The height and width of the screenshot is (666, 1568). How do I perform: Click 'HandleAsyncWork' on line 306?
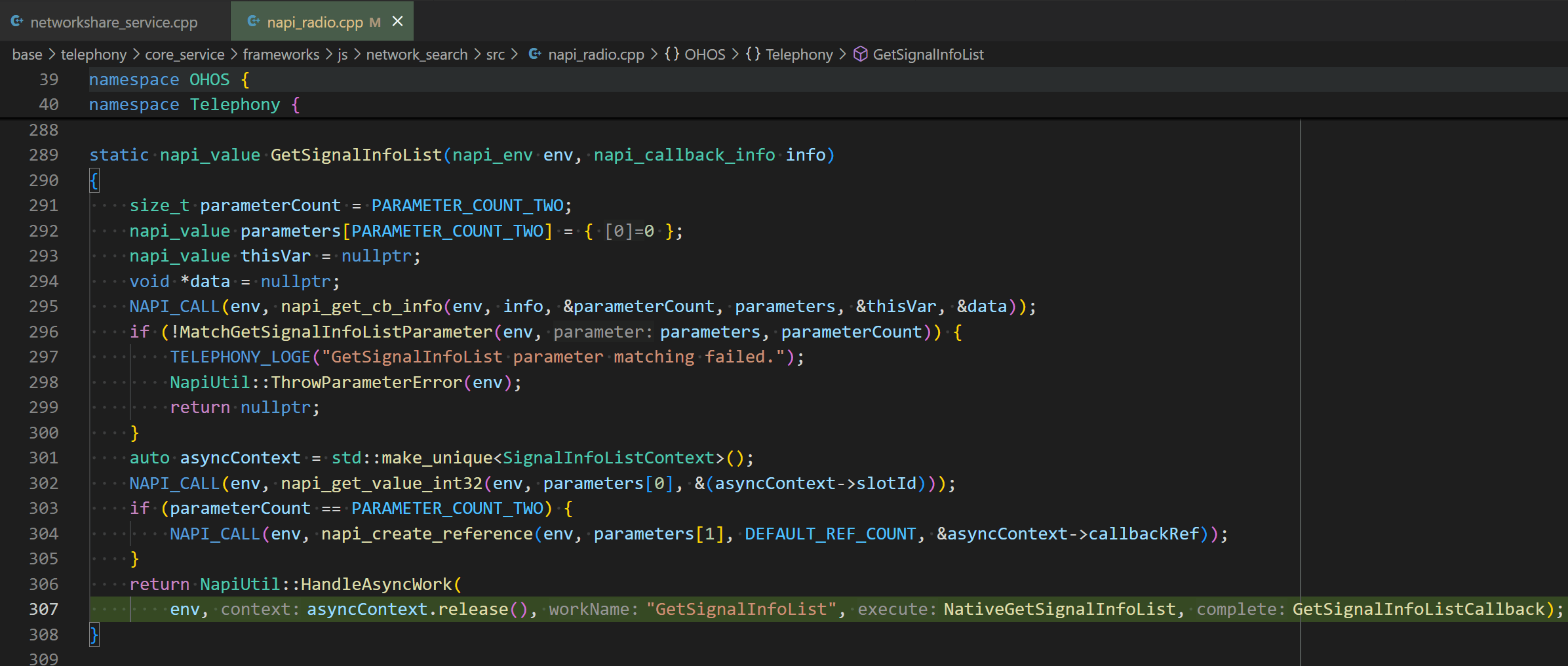[x=376, y=585]
